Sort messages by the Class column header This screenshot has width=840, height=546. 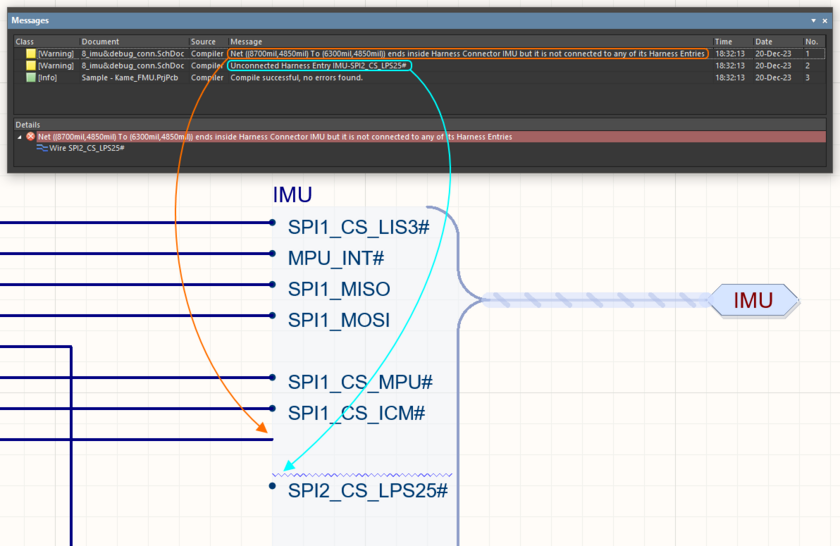[25, 41]
